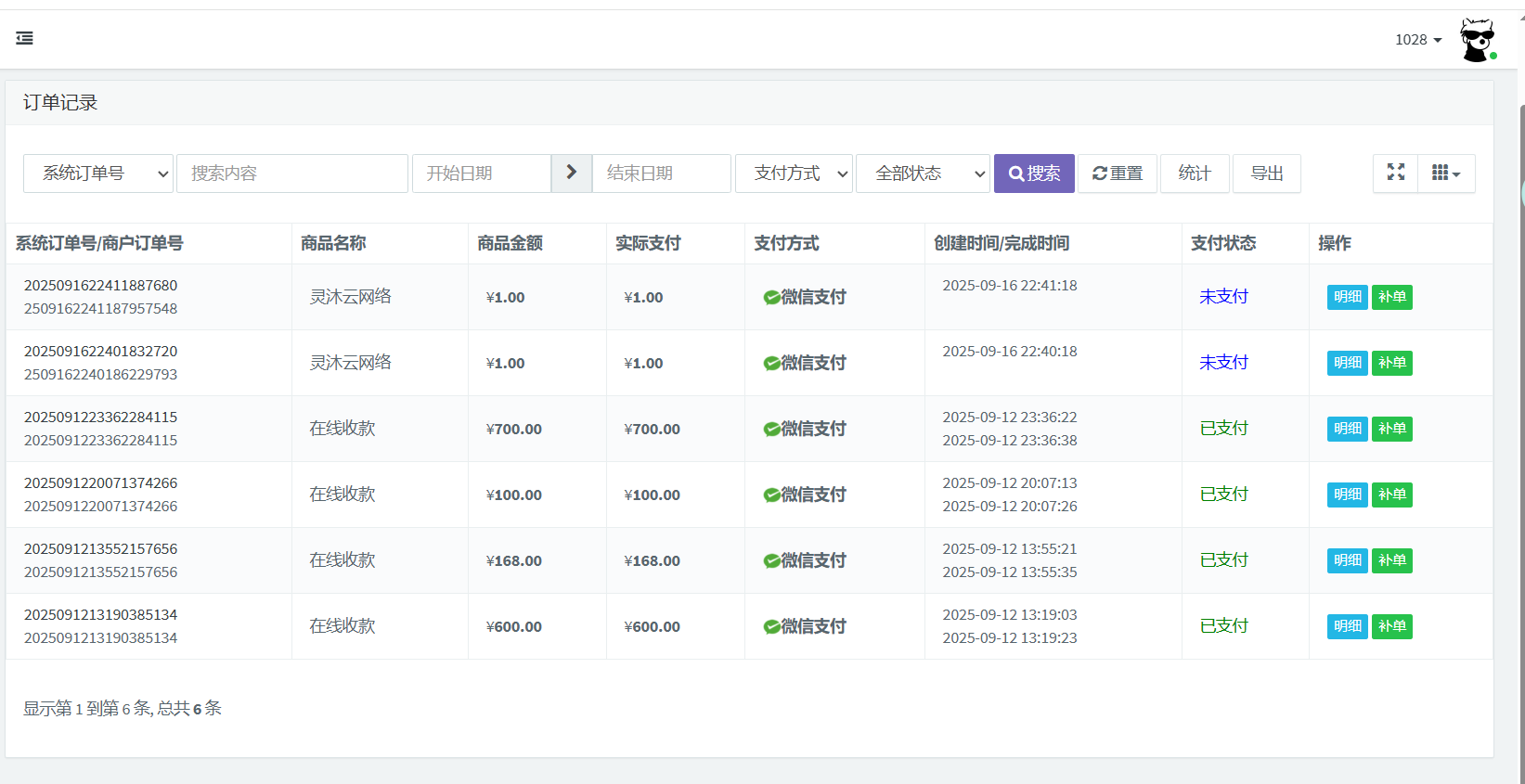Click the WeChat pay icon in first row
Screen dimensions: 1525x784
pyautogui.click(x=771, y=297)
